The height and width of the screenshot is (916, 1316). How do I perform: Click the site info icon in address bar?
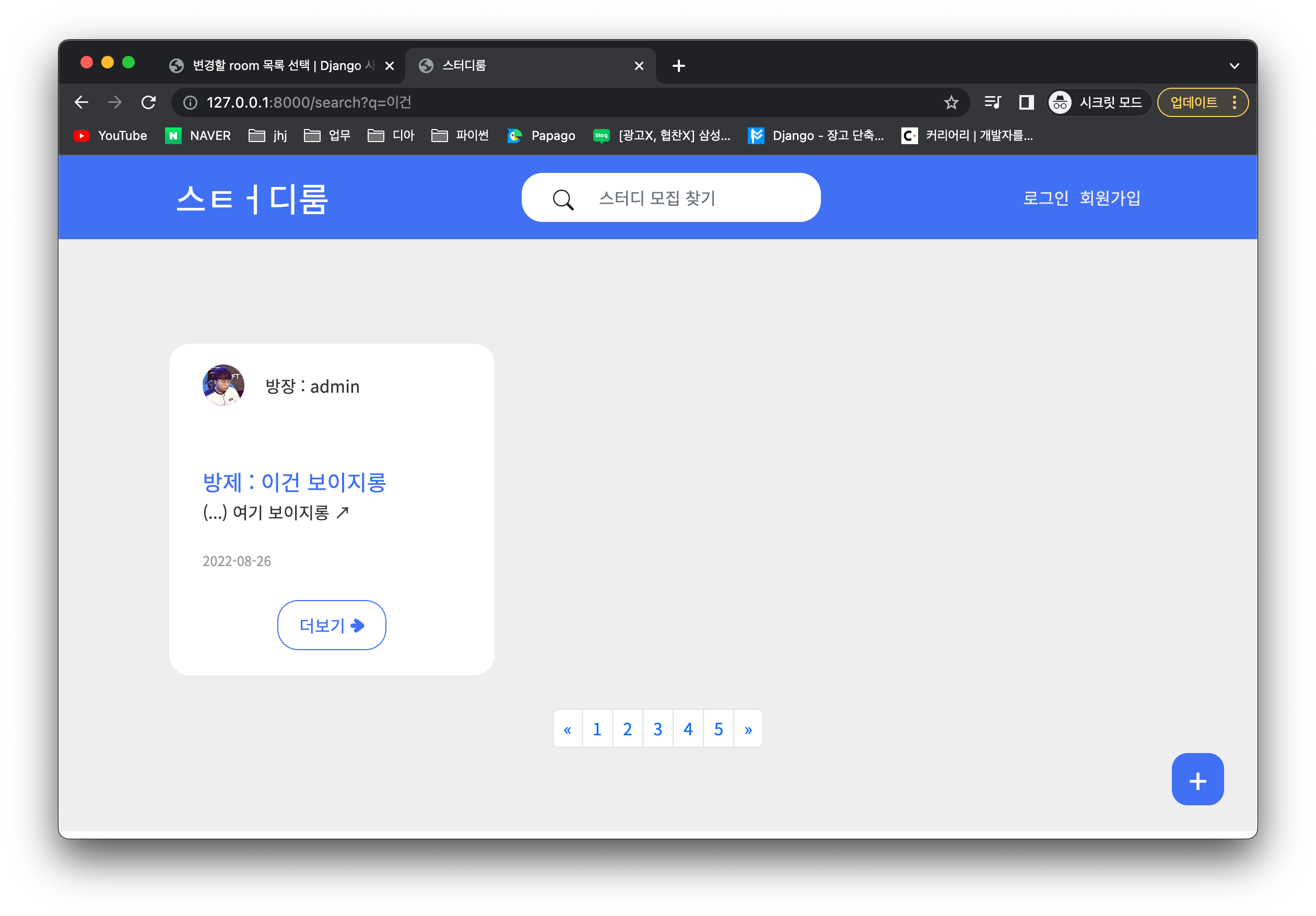click(x=190, y=102)
